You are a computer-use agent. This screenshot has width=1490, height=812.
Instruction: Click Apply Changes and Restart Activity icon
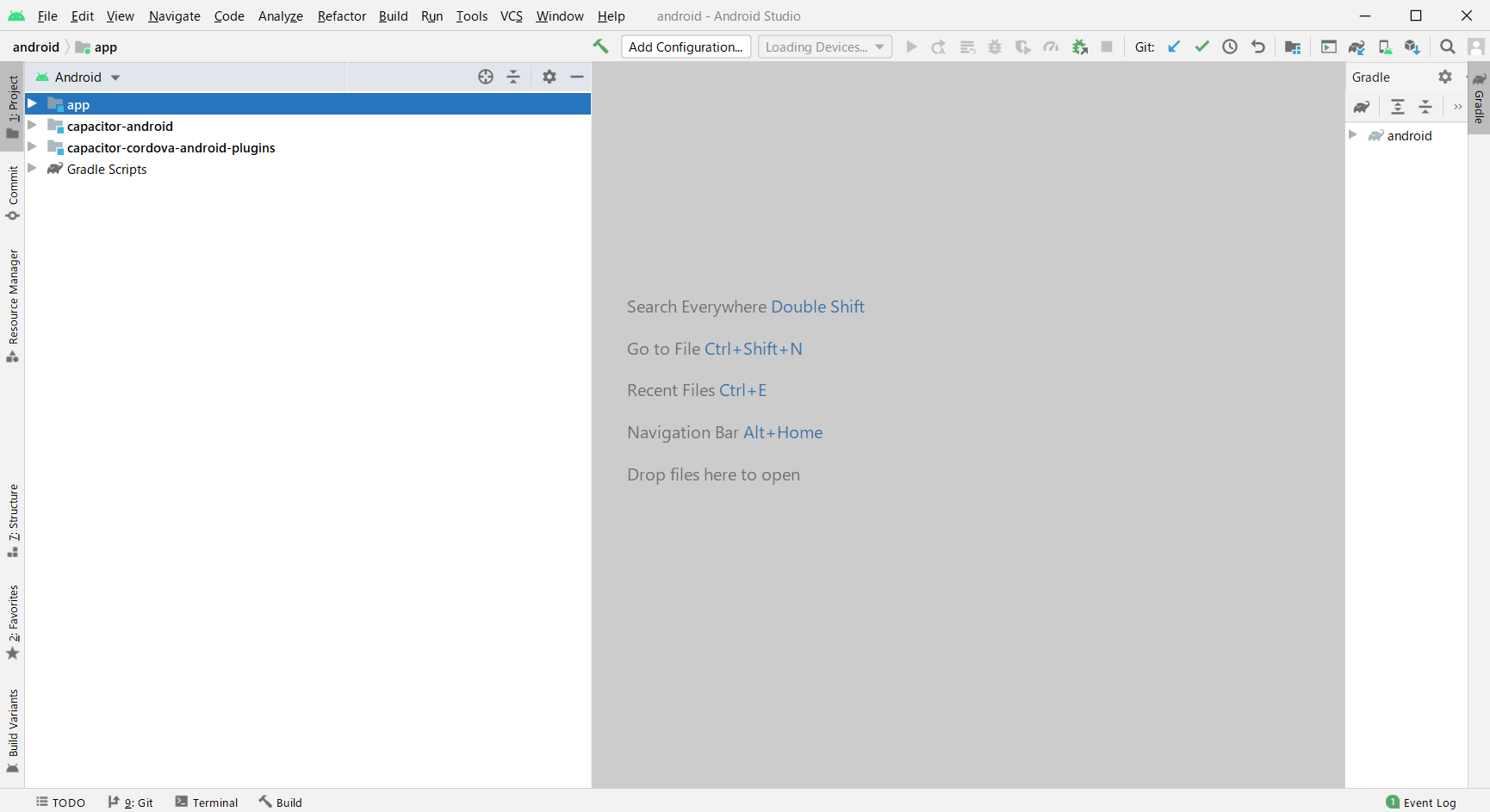(x=939, y=46)
